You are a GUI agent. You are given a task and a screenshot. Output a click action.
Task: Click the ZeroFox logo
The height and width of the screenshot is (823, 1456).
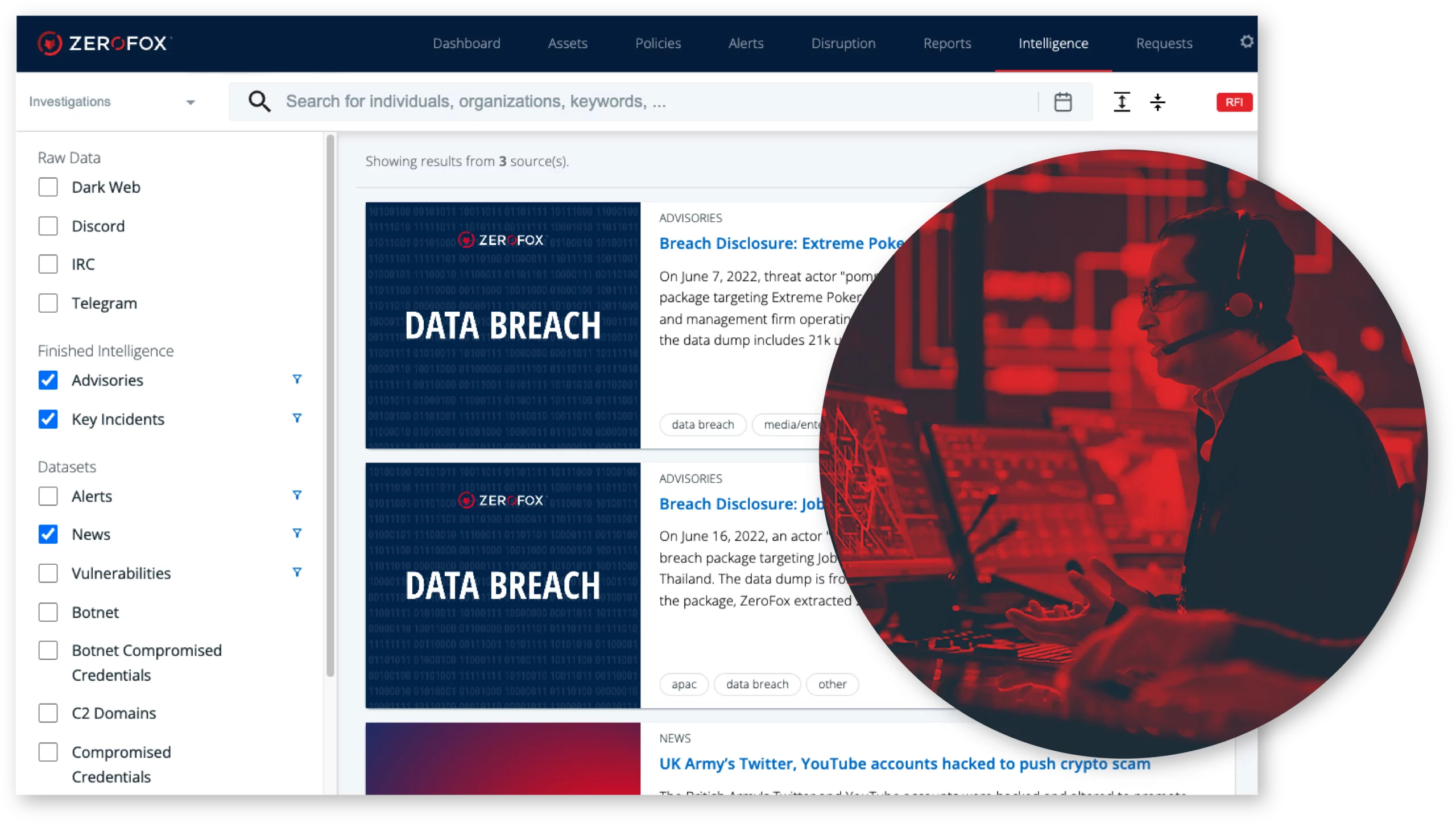104,43
